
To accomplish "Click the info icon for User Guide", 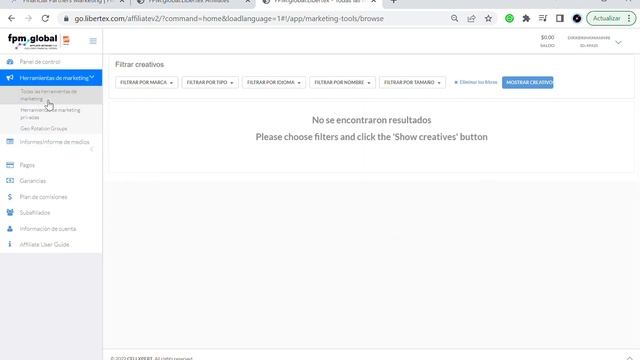I will [10, 244].
